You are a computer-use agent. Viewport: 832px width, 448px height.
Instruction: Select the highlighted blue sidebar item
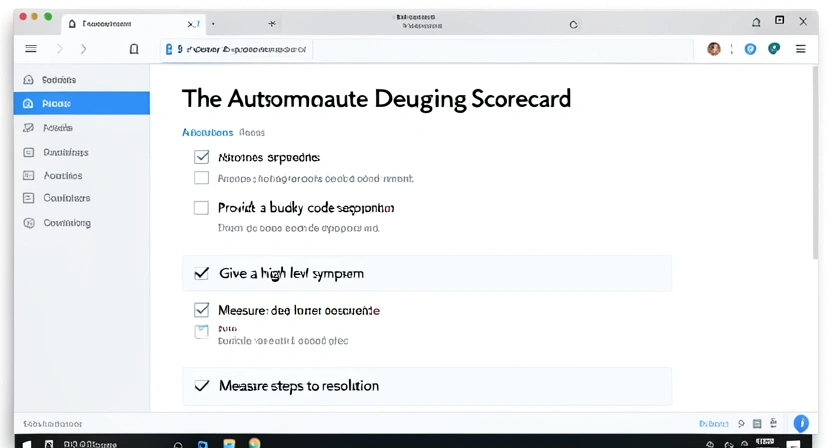82,104
